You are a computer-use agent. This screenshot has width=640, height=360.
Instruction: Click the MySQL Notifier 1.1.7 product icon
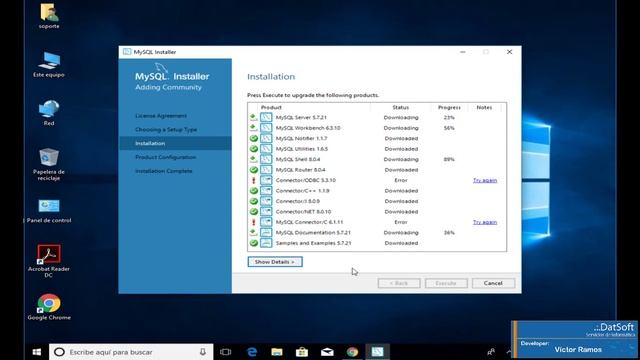click(x=266, y=138)
